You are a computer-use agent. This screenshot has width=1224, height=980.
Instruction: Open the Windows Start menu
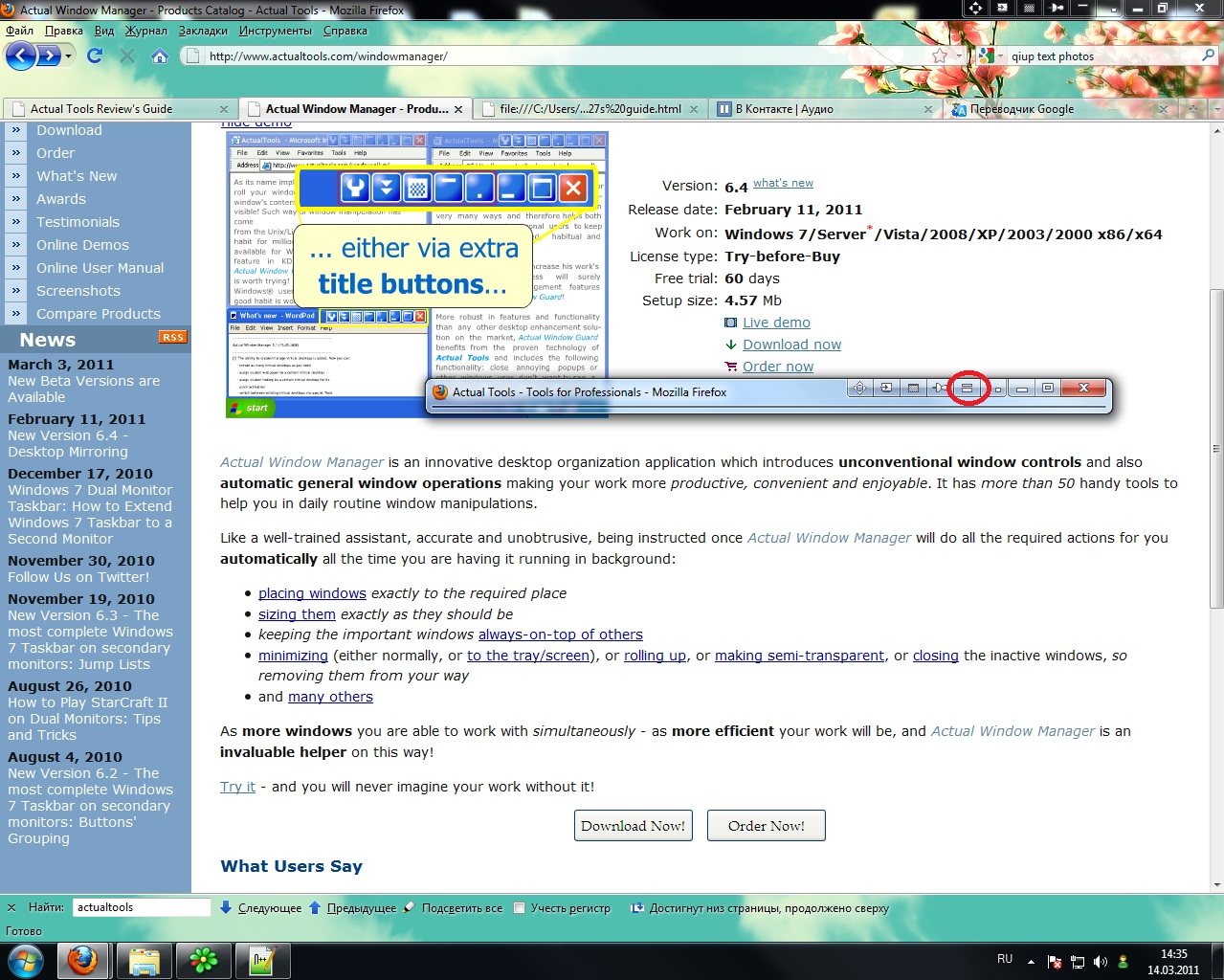pos(26,960)
